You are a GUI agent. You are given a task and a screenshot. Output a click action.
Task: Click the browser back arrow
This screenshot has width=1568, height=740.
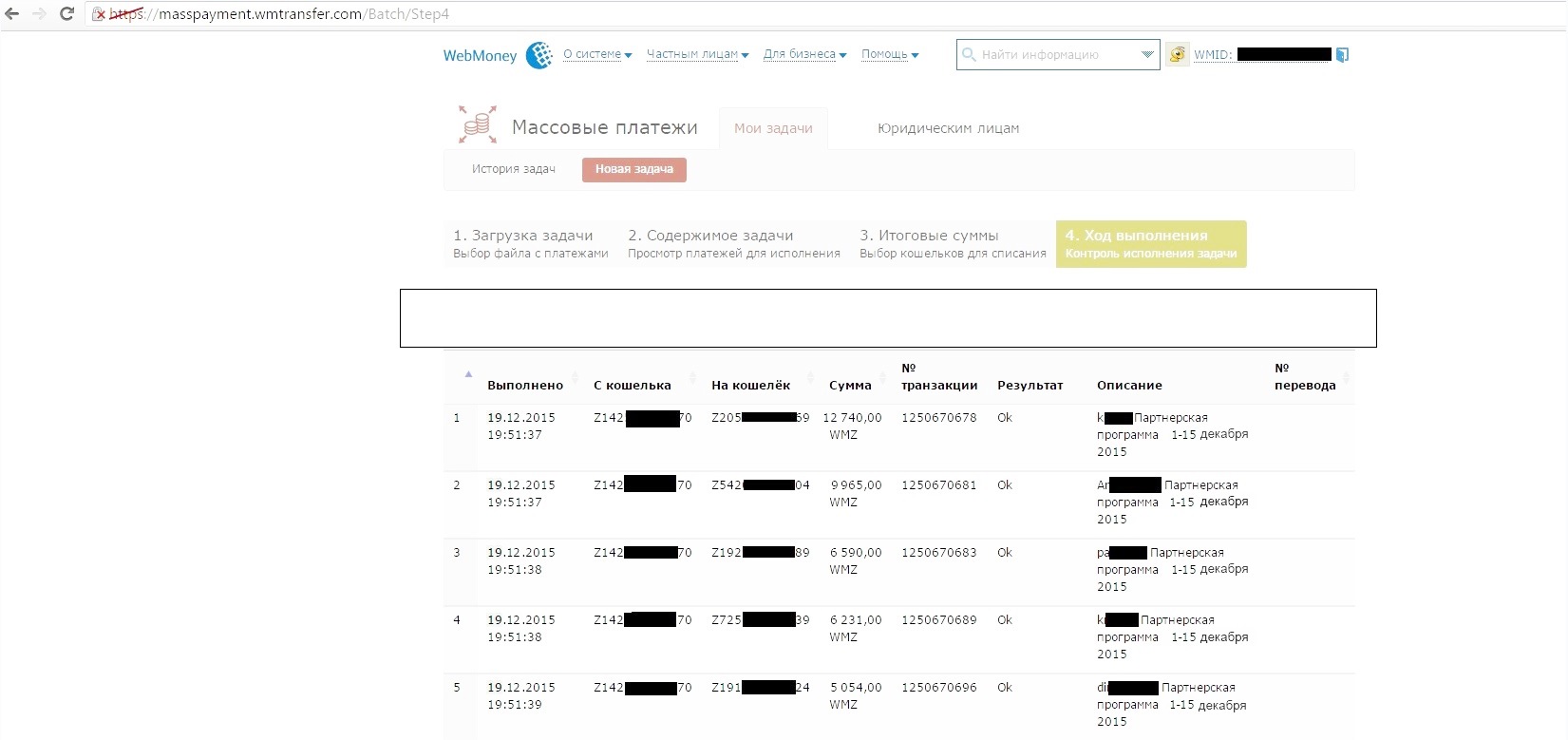[x=12, y=14]
